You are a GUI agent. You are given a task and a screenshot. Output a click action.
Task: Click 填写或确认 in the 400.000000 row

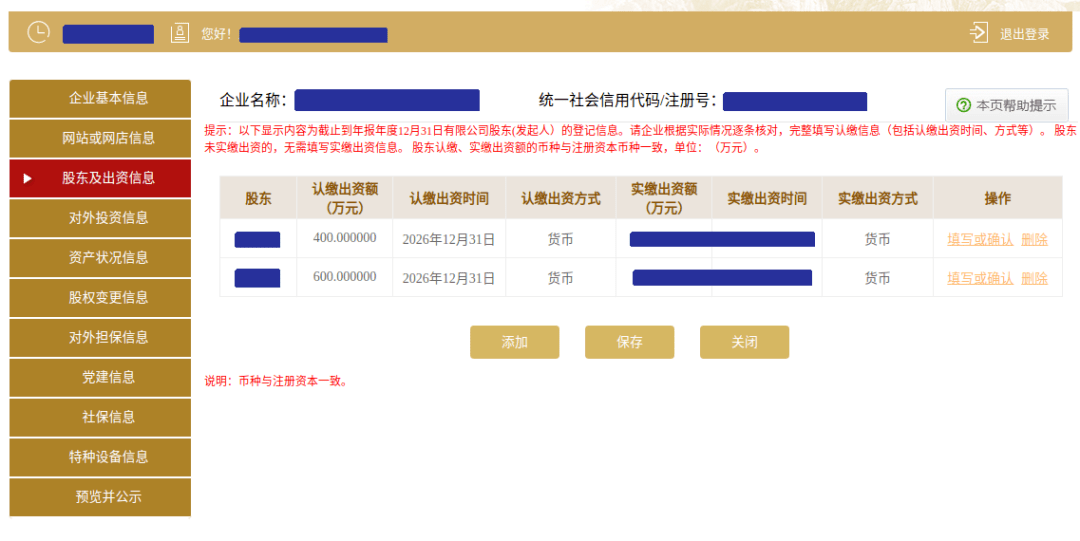[x=980, y=240]
